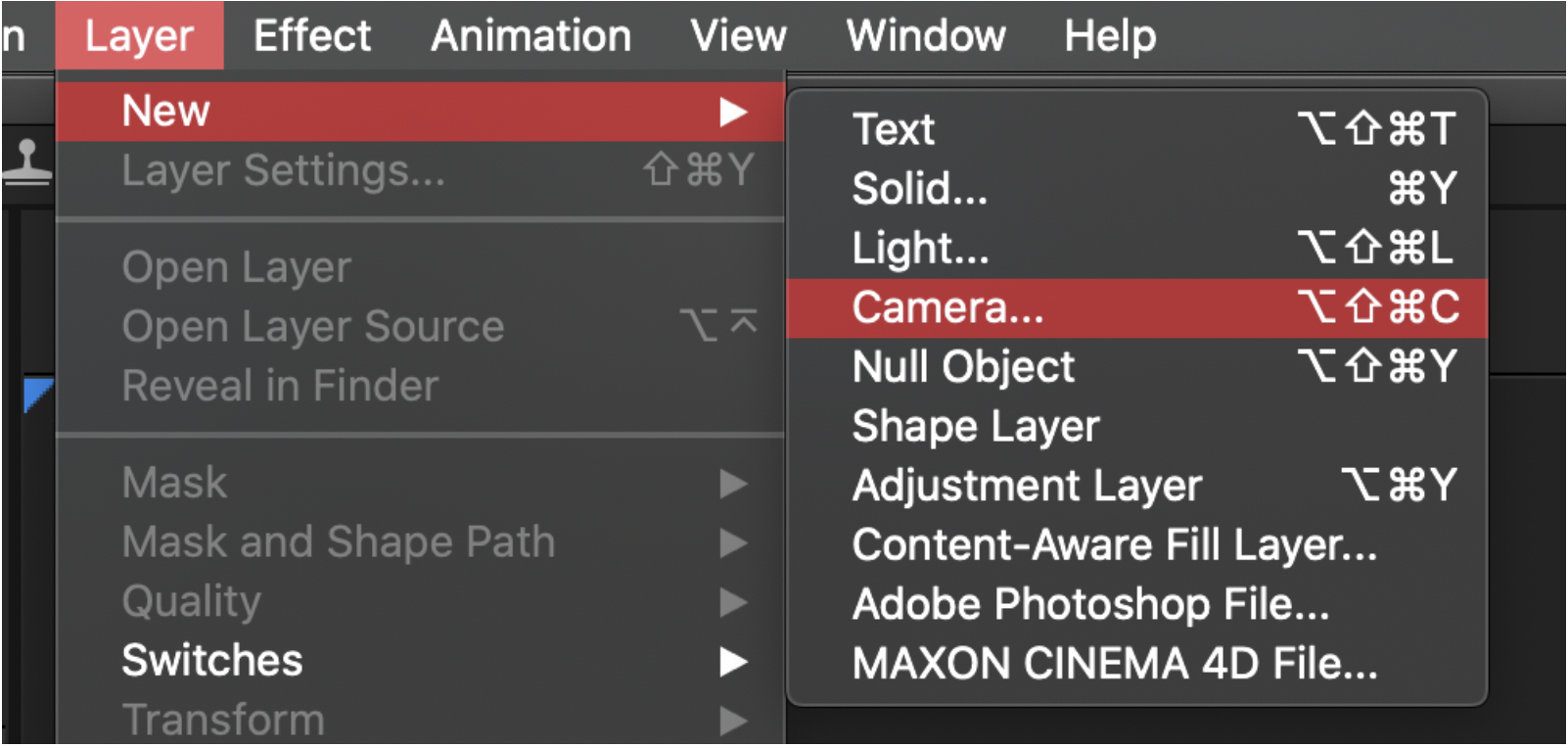Choose MAXON CINEMA 4D File... entry
This screenshot has height=748, width=1568.
(x=1137, y=664)
